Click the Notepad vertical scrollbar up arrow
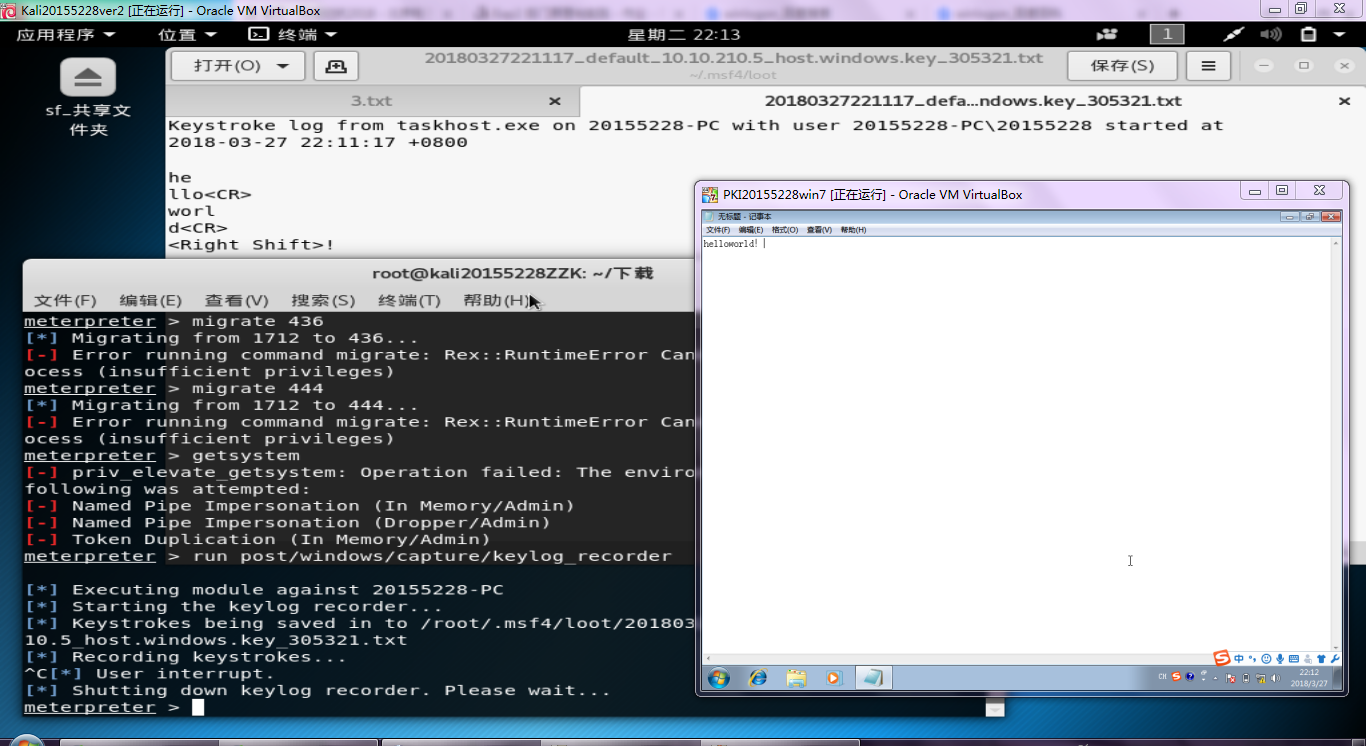This screenshot has width=1366, height=746. point(1336,243)
